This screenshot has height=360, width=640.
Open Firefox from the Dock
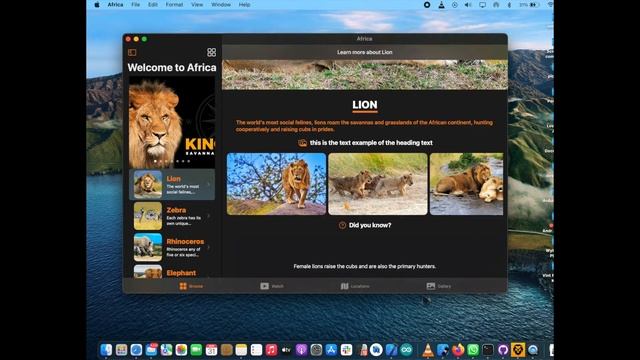pos(458,350)
